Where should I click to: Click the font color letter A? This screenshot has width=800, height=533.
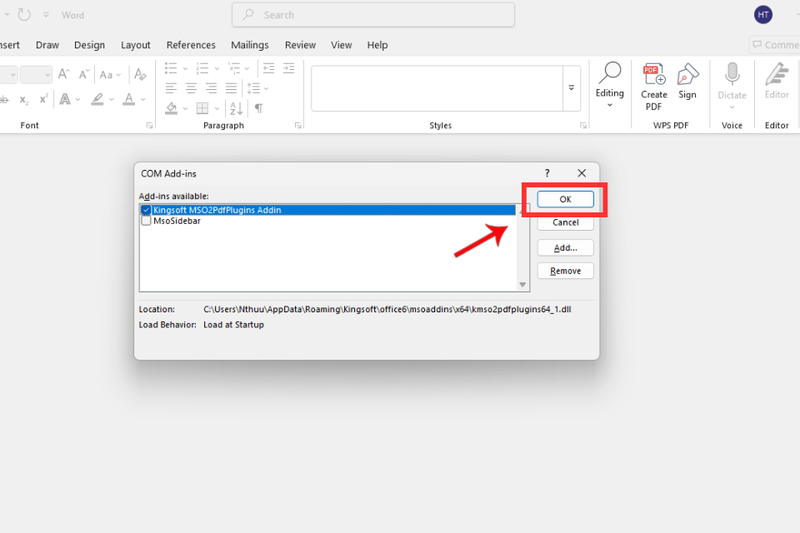(x=129, y=99)
